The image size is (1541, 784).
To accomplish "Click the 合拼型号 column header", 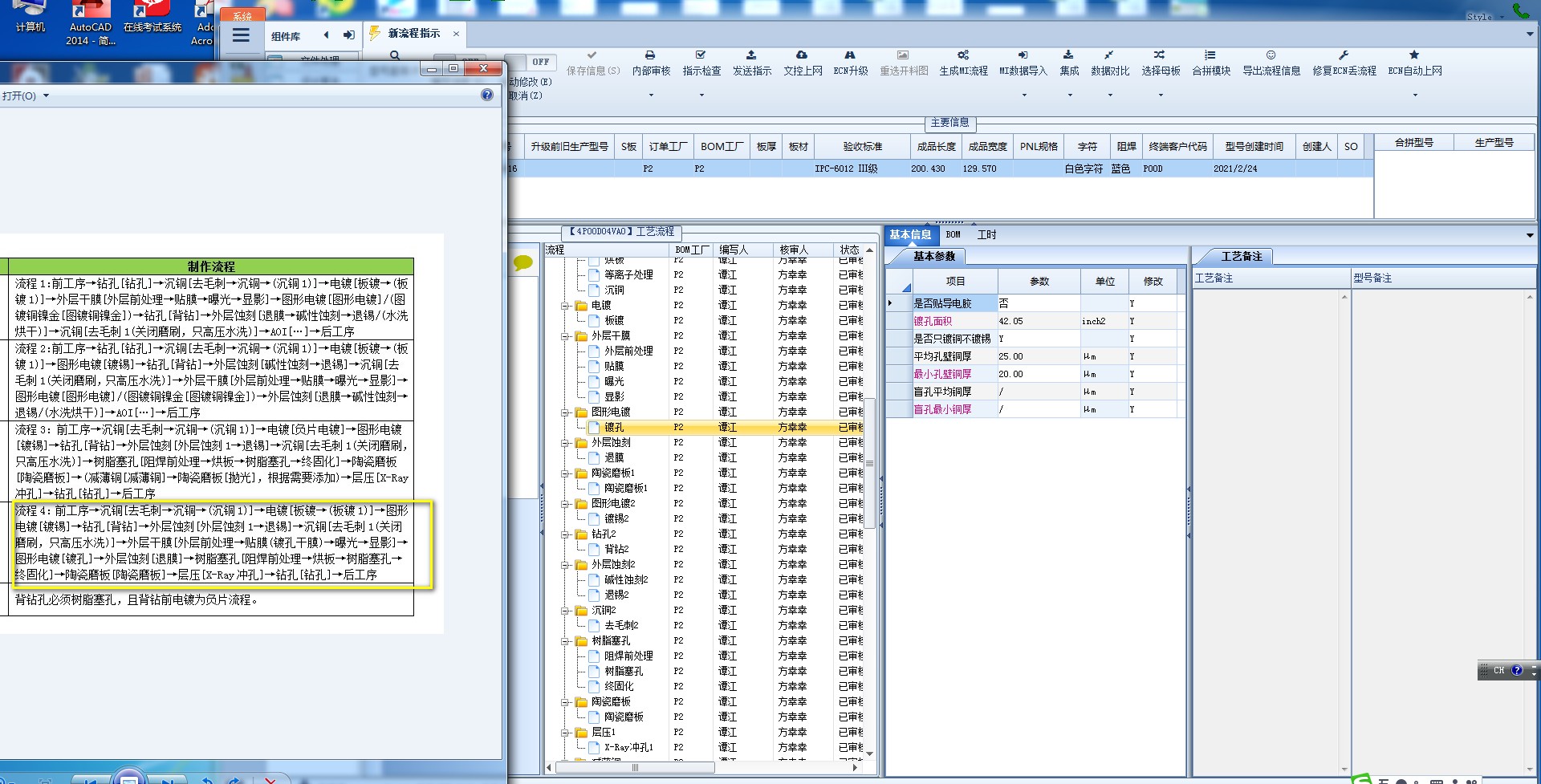I will click(x=1413, y=143).
